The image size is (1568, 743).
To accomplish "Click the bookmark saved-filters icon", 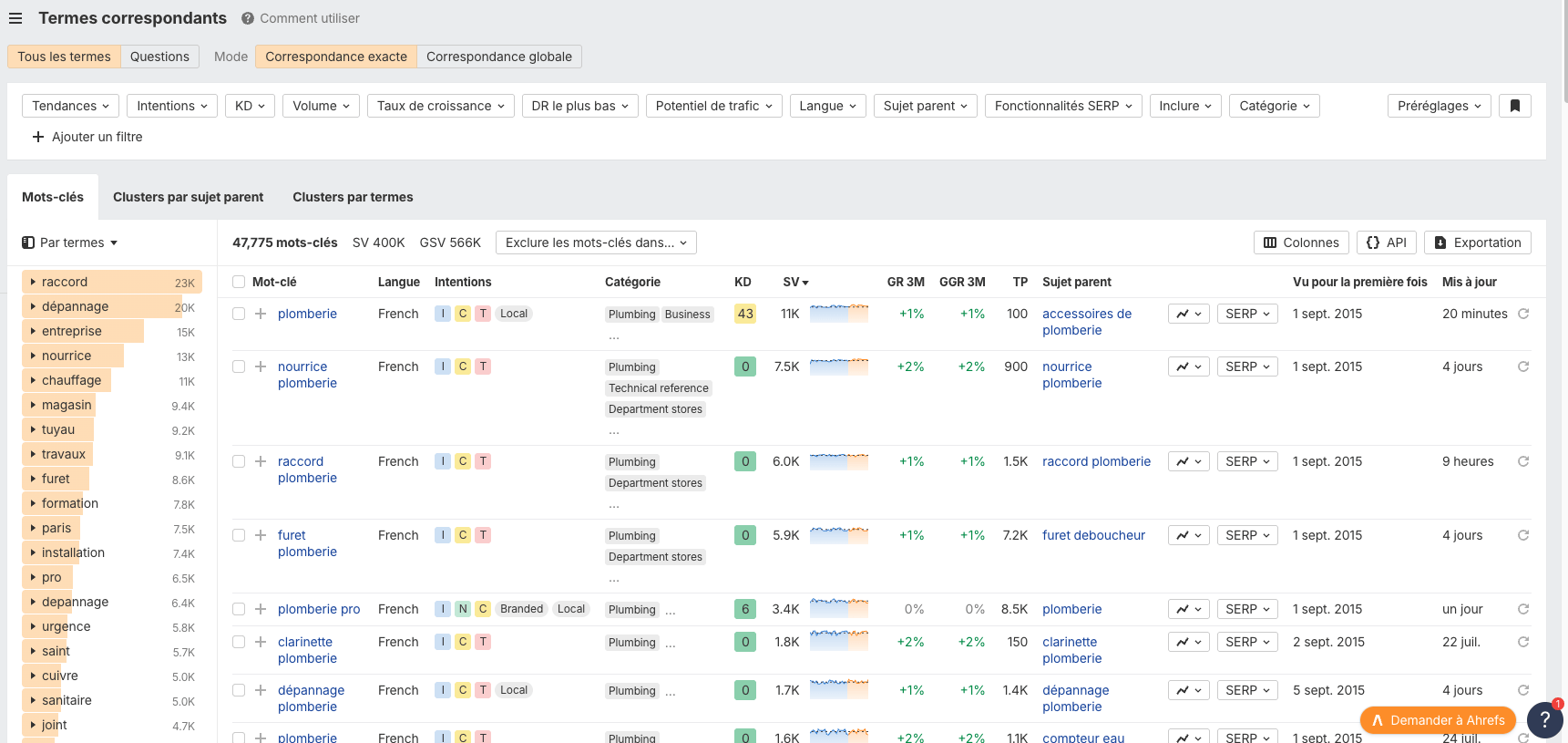I will click(1515, 106).
